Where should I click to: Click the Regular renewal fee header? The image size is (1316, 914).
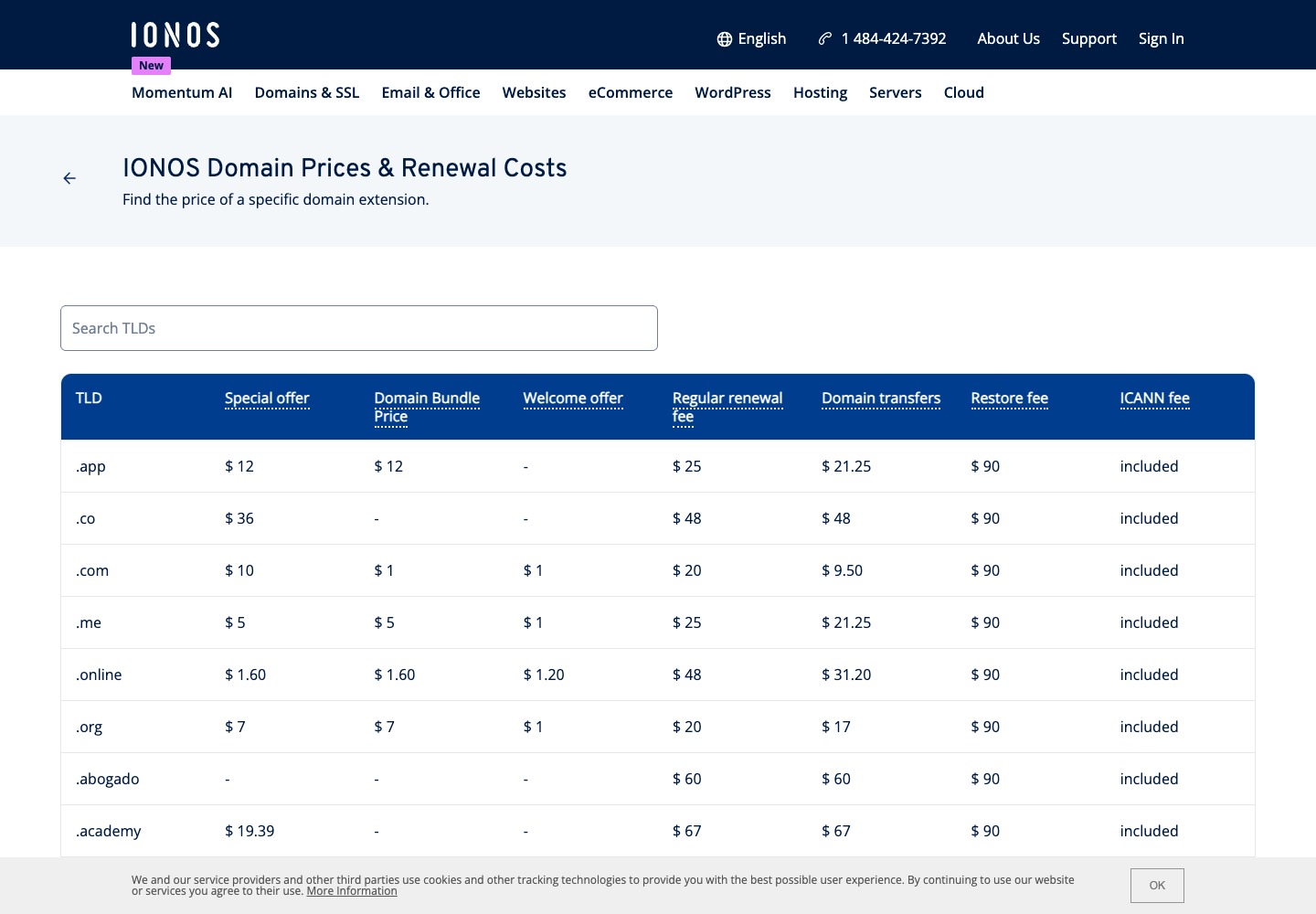click(x=727, y=408)
